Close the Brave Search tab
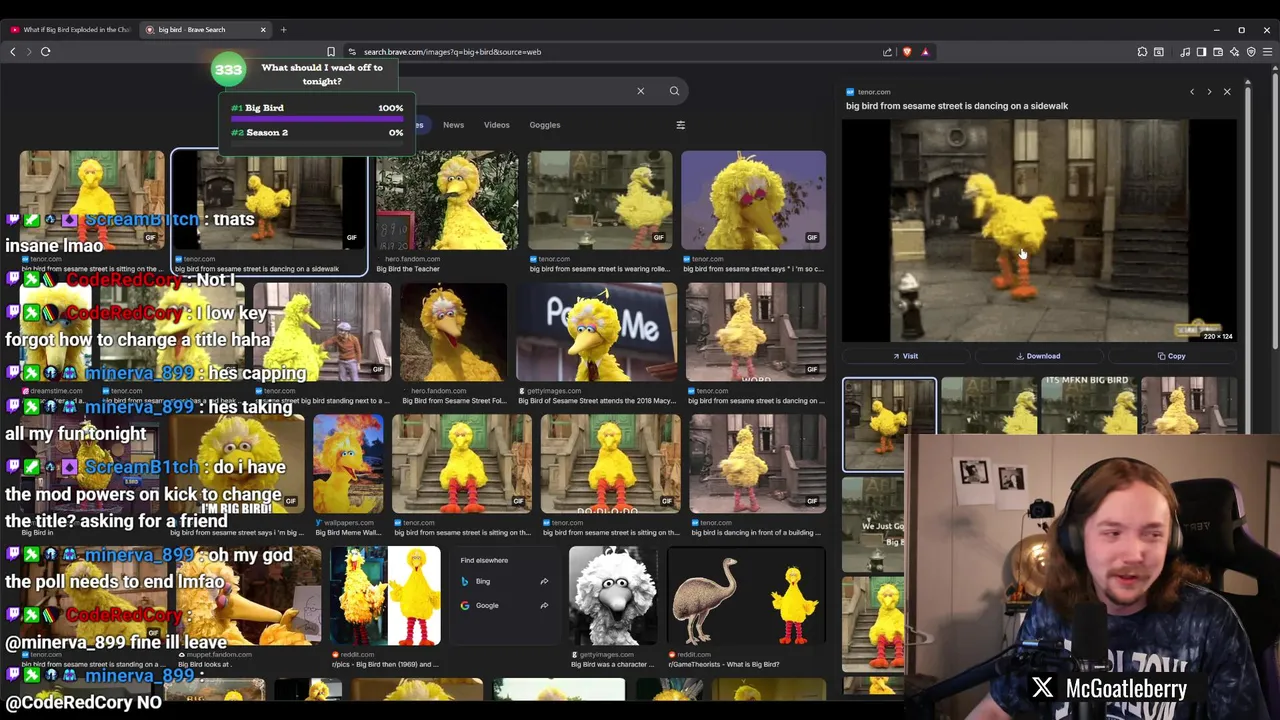The image size is (1280, 720). click(x=263, y=29)
